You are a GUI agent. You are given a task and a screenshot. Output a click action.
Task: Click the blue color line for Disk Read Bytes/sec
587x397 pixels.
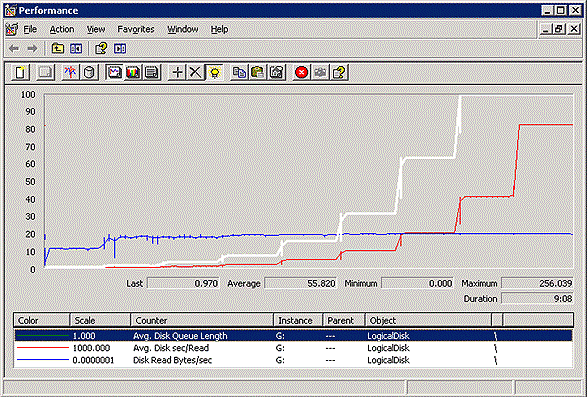coord(43,360)
